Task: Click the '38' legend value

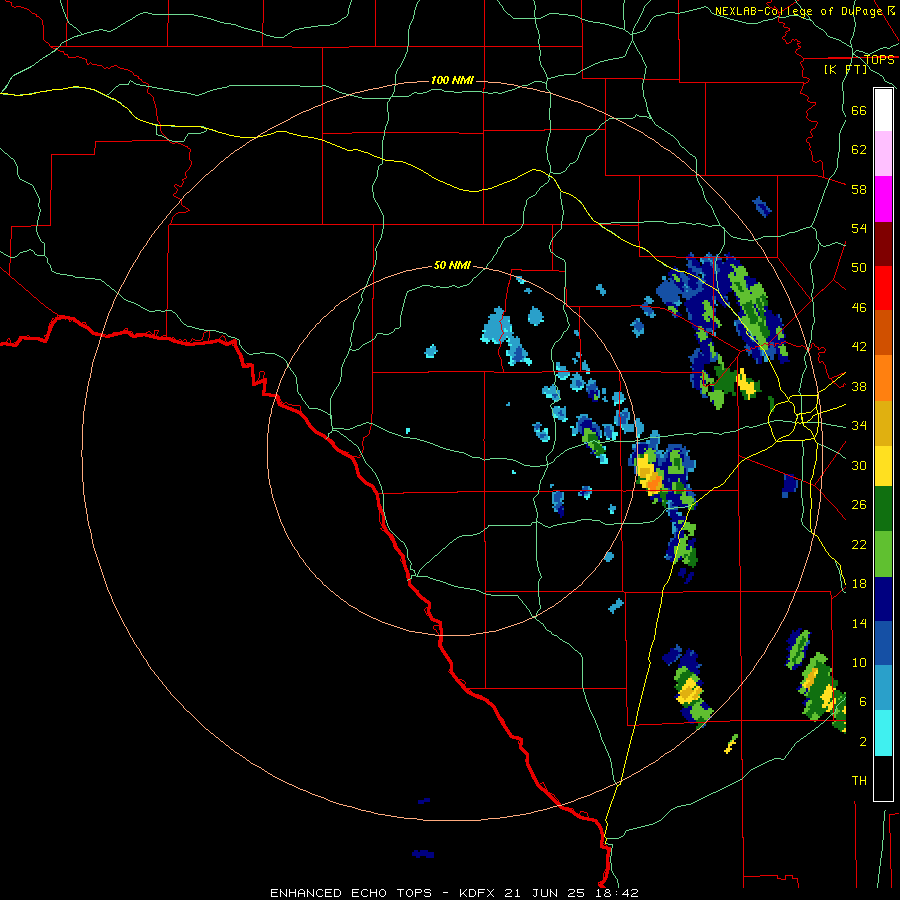Action: click(859, 386)
